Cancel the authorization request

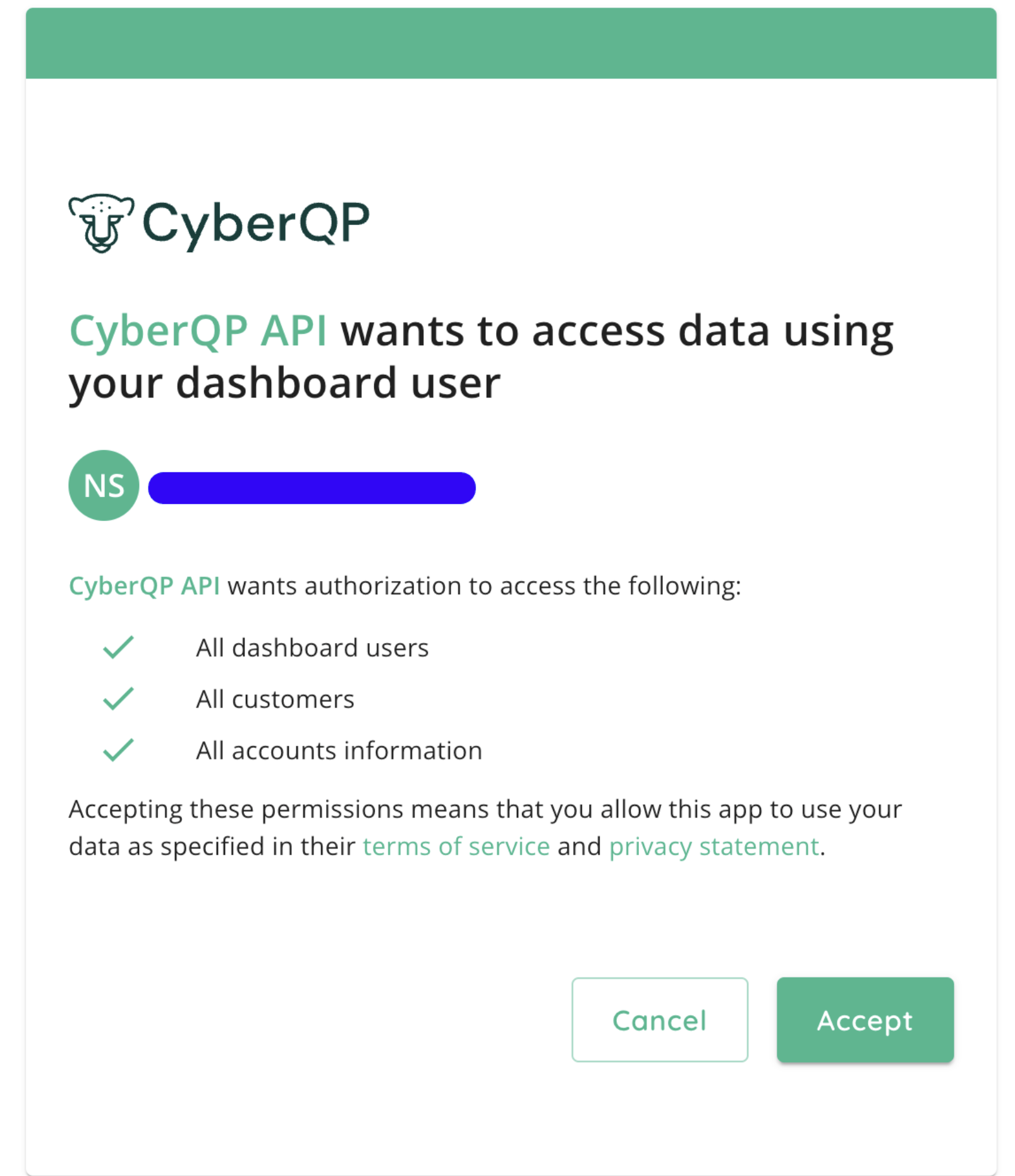click(x=660, y=1020)
